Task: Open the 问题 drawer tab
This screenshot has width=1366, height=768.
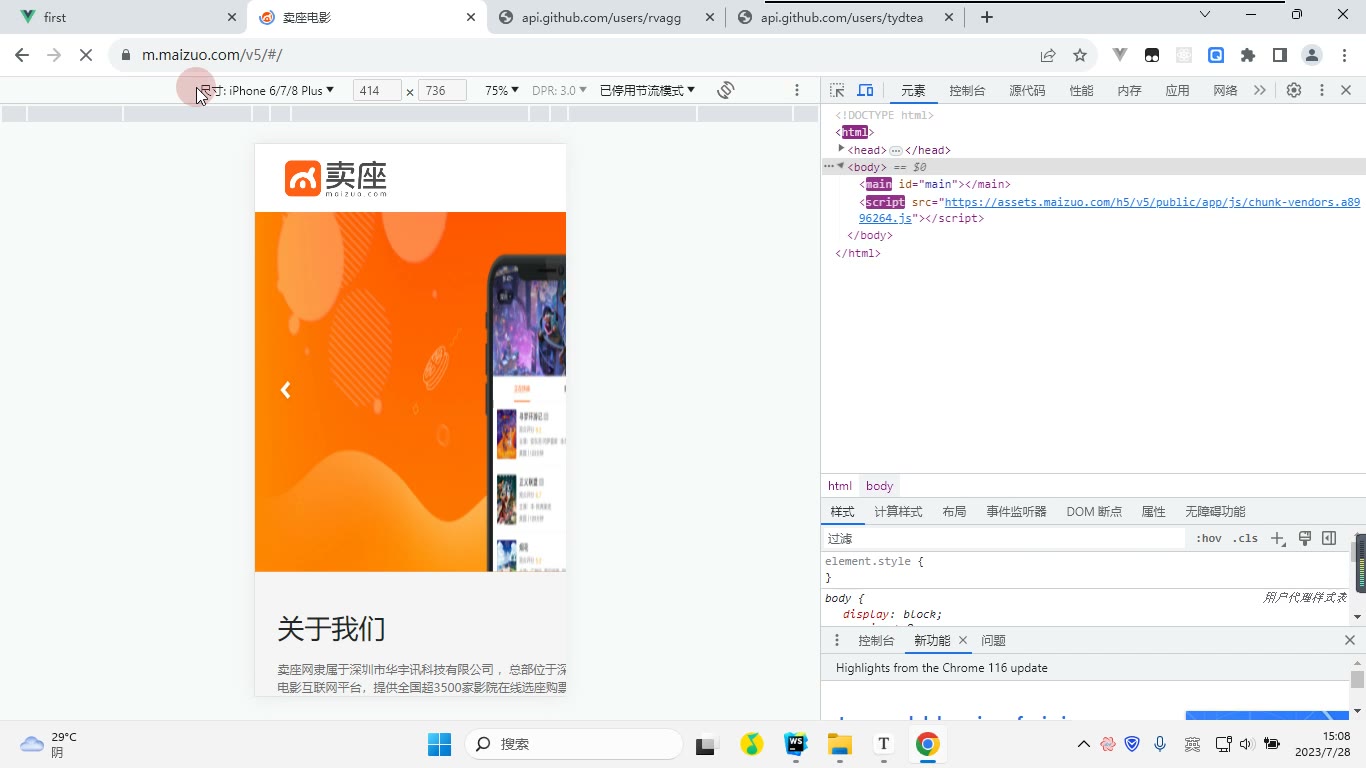Action: click(993, 640)
